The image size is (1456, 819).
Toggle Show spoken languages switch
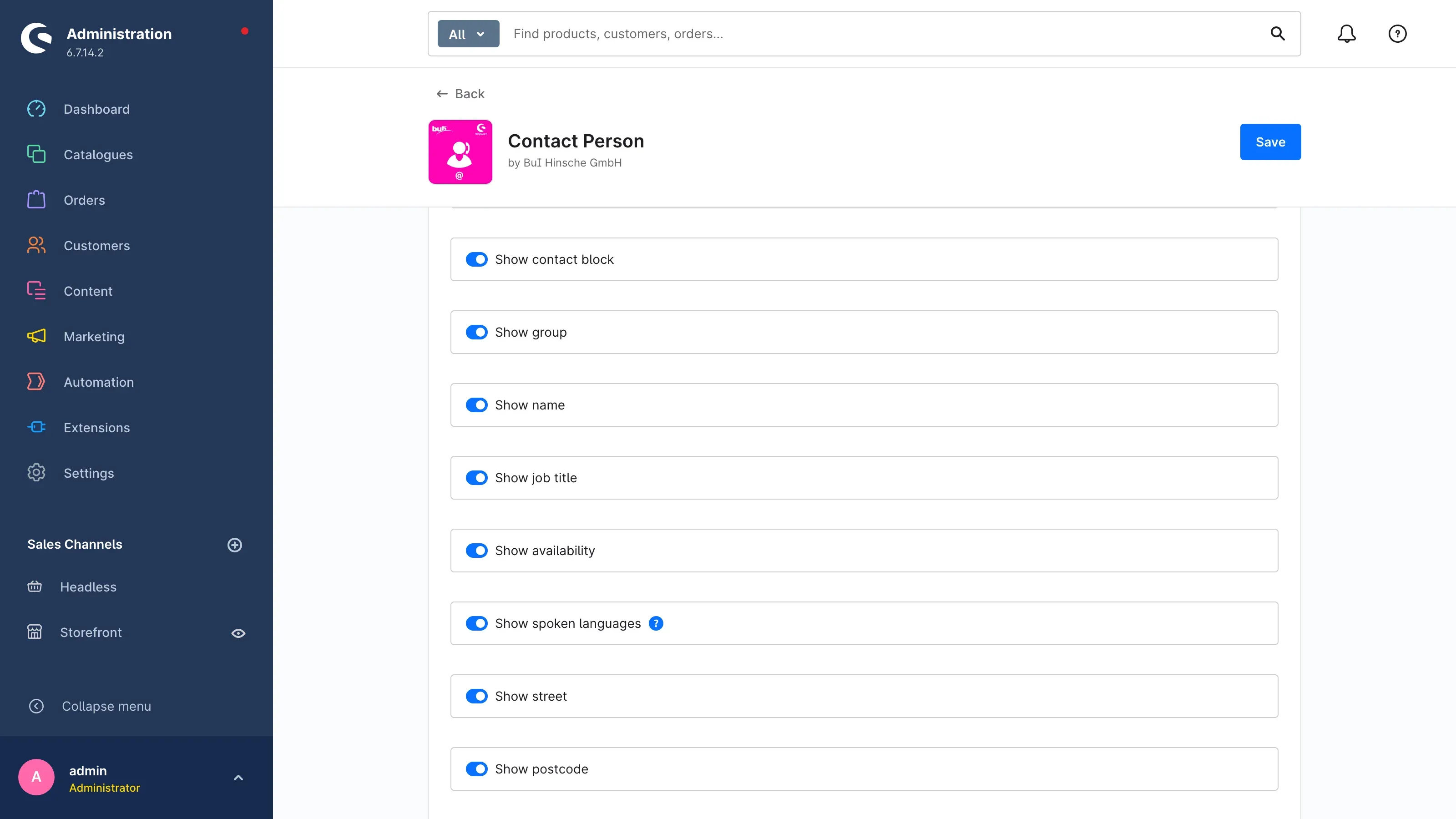pos(476,623)
